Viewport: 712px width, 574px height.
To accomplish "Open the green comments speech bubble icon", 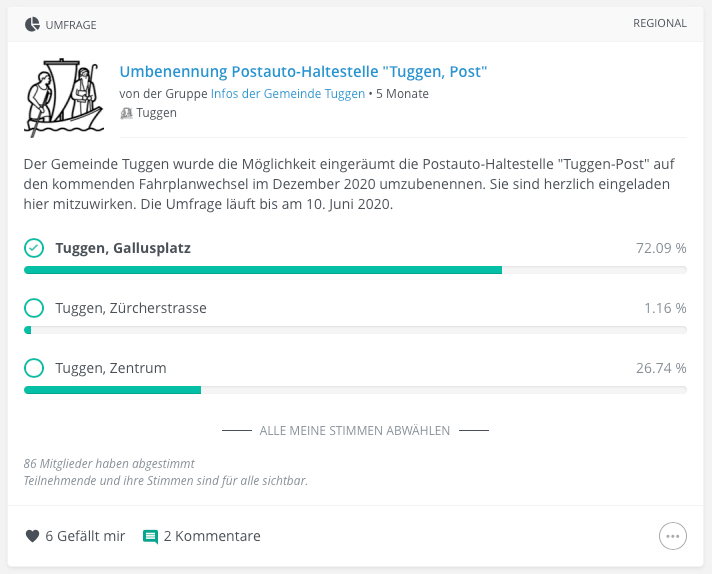I will click(150, 536).
